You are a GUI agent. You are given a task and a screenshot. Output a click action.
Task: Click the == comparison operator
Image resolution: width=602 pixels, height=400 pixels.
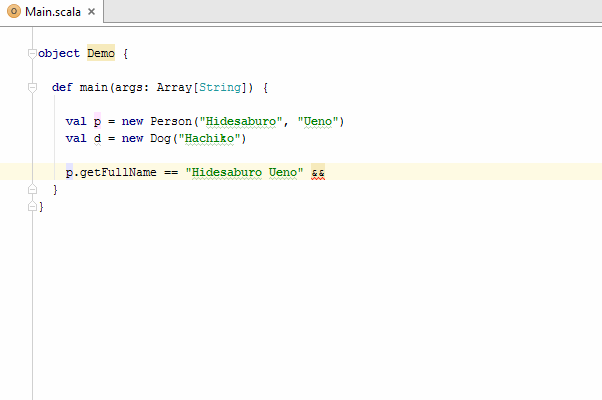pos(171,172)
